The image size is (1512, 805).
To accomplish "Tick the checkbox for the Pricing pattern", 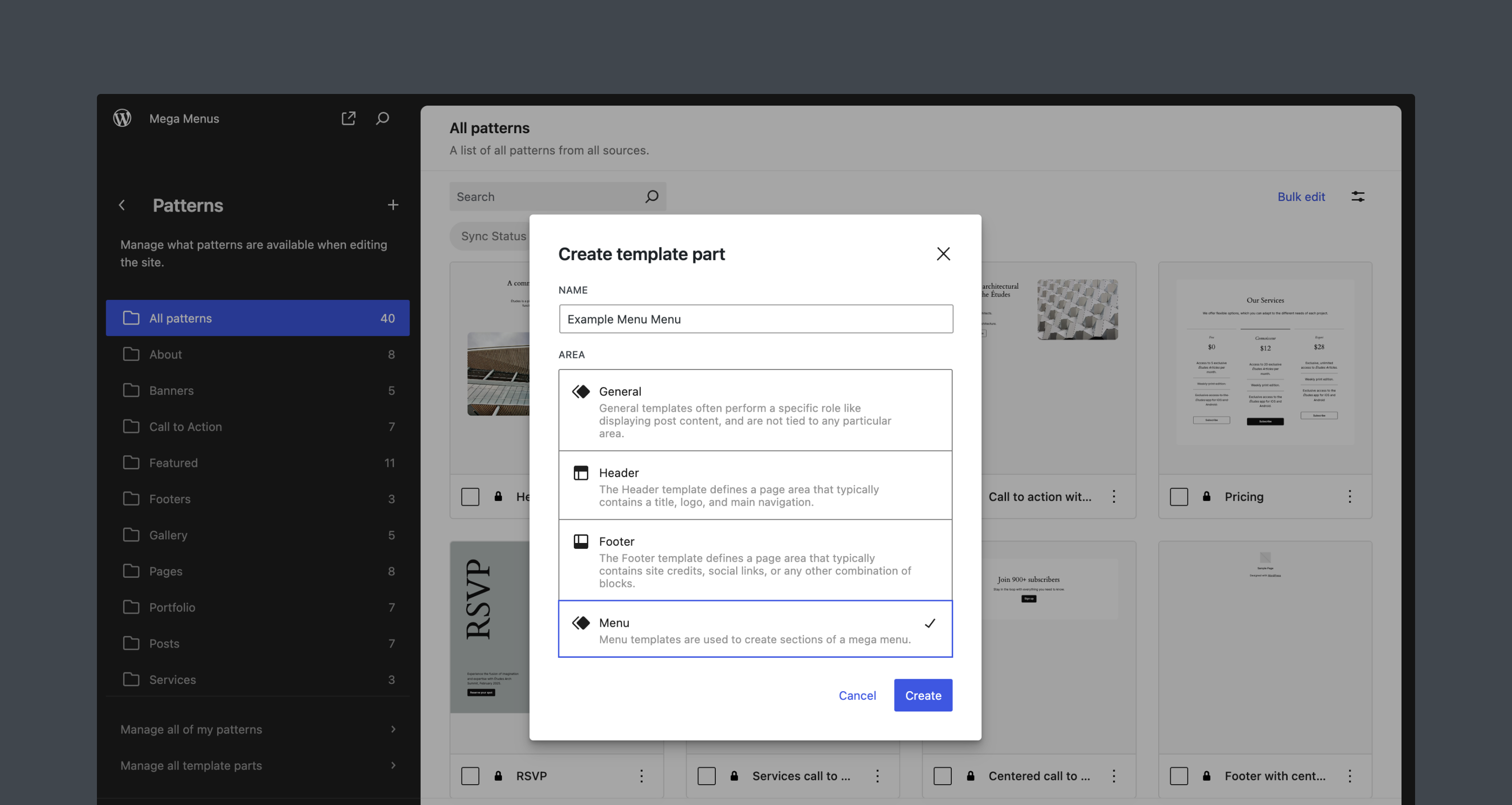I will 1179,496.
